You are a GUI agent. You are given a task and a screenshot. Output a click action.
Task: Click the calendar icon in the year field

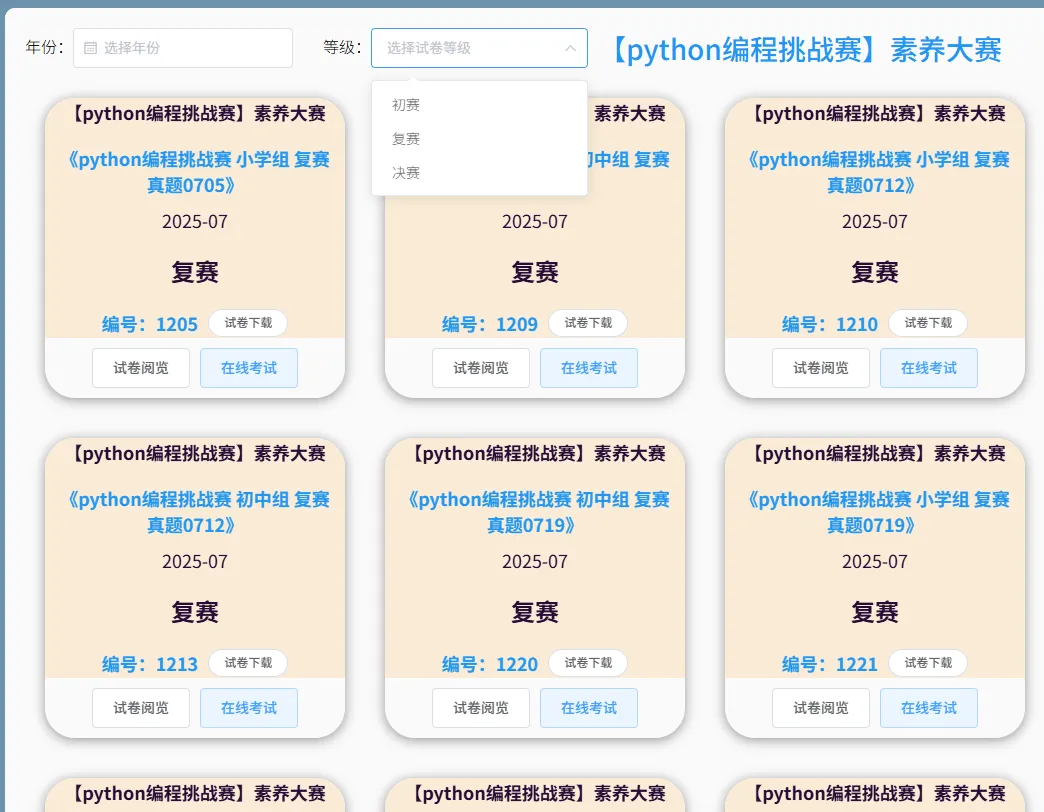coord(92,47)
